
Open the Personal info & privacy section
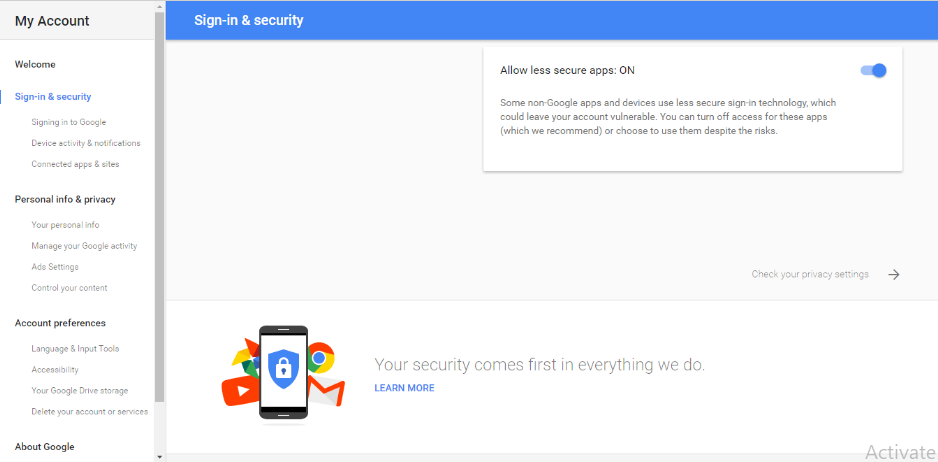(x=65, y=199)
